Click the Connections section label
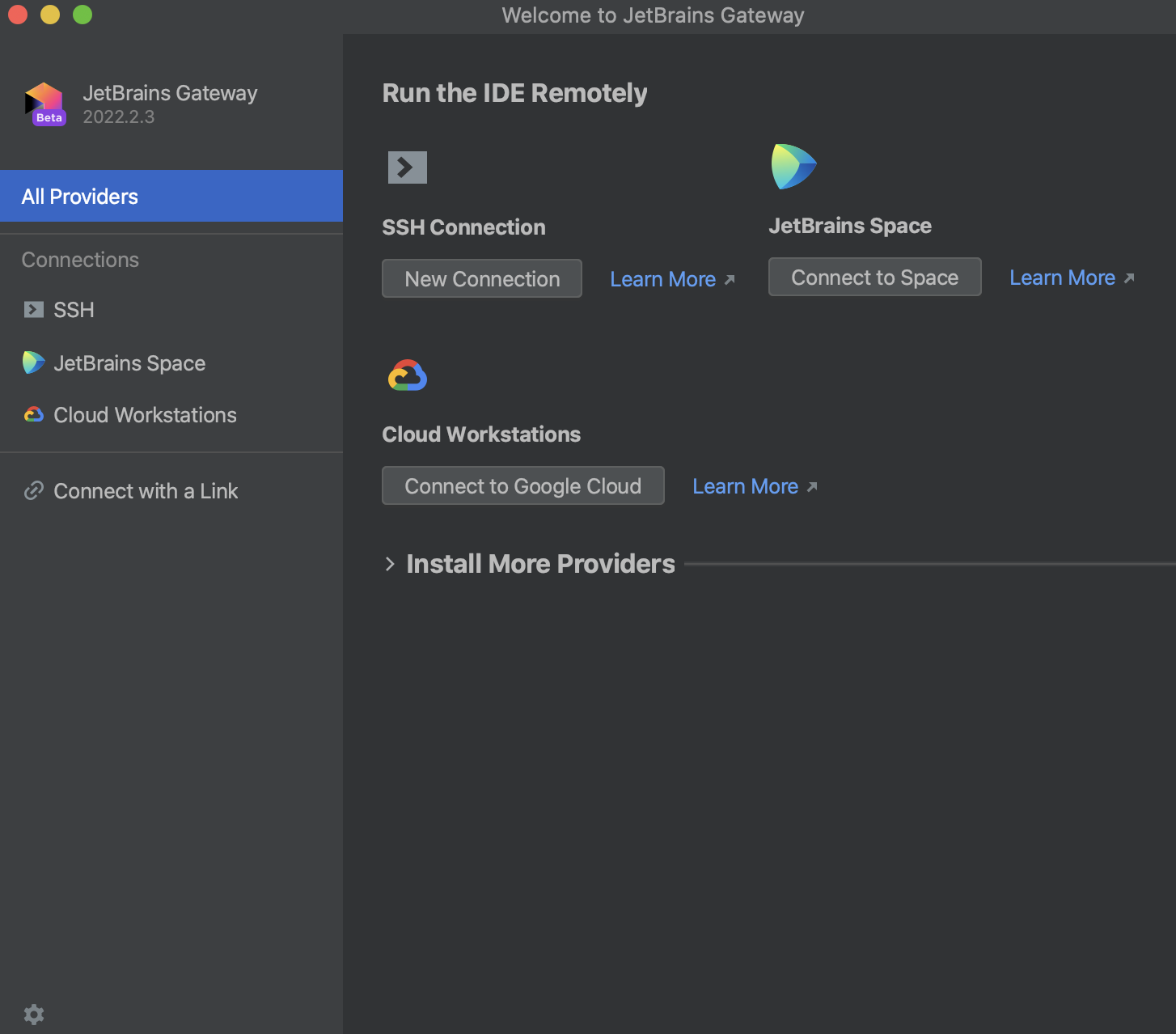This screenshot has width=1176, height=1034. [x=80, y=260]
